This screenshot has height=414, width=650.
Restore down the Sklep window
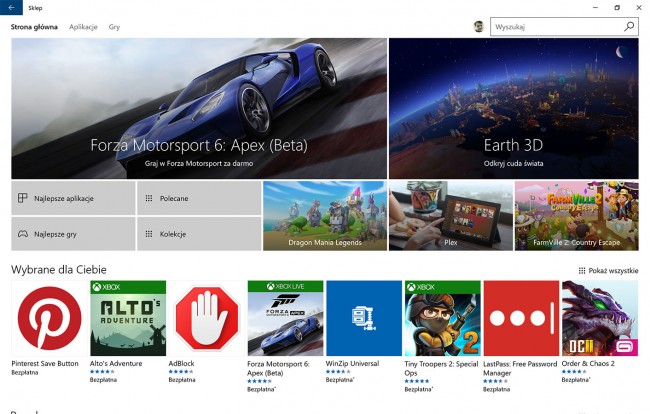pyautogui.click(x=617, y=7)
